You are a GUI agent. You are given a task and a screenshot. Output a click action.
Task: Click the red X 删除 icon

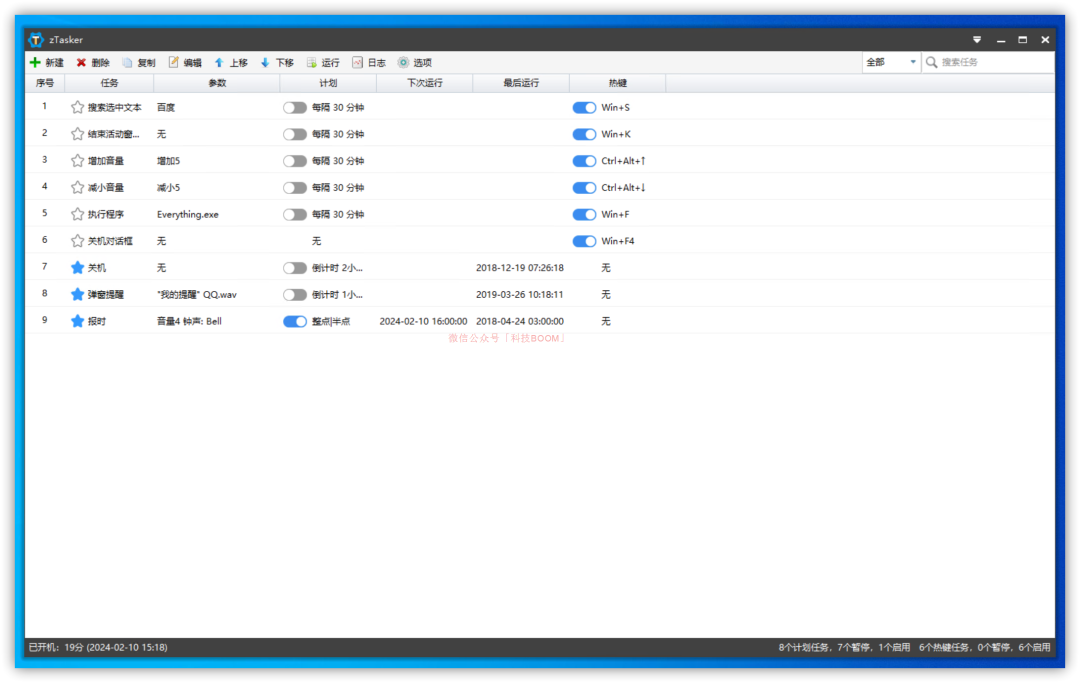[81, 63]
